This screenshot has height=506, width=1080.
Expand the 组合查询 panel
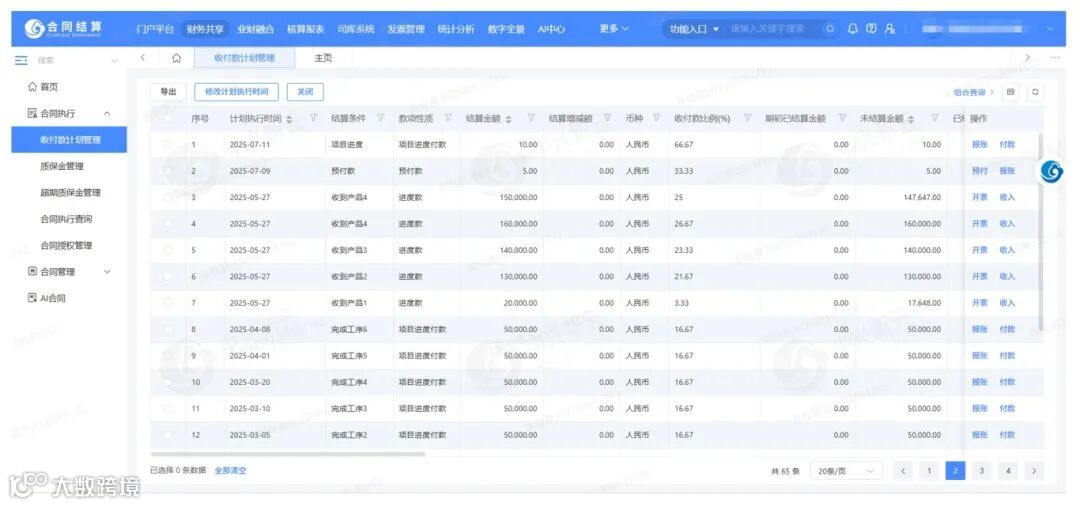point(973,92)
